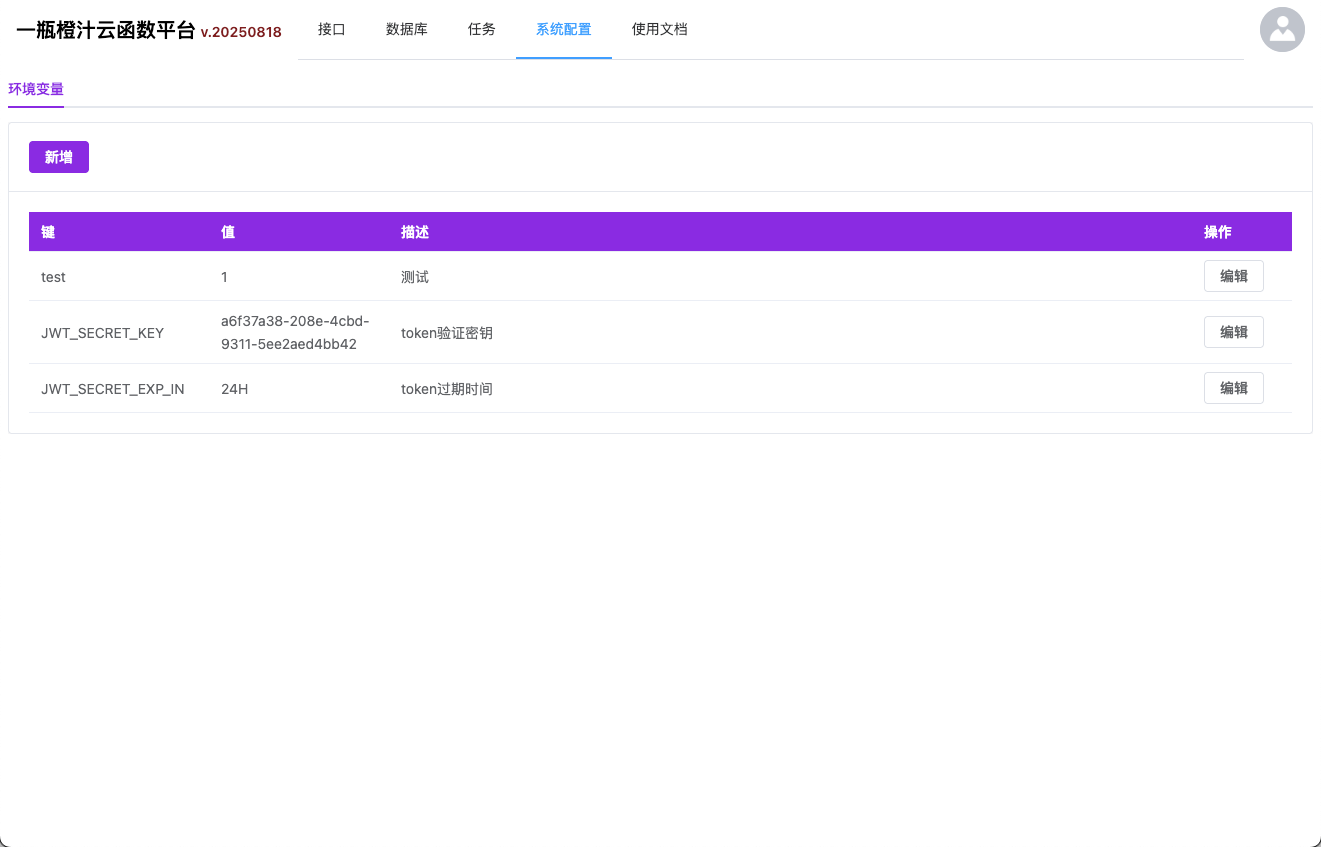Click the 键 column header
This screenshot has height=847, width=1321.
click(x=48, y=232)
